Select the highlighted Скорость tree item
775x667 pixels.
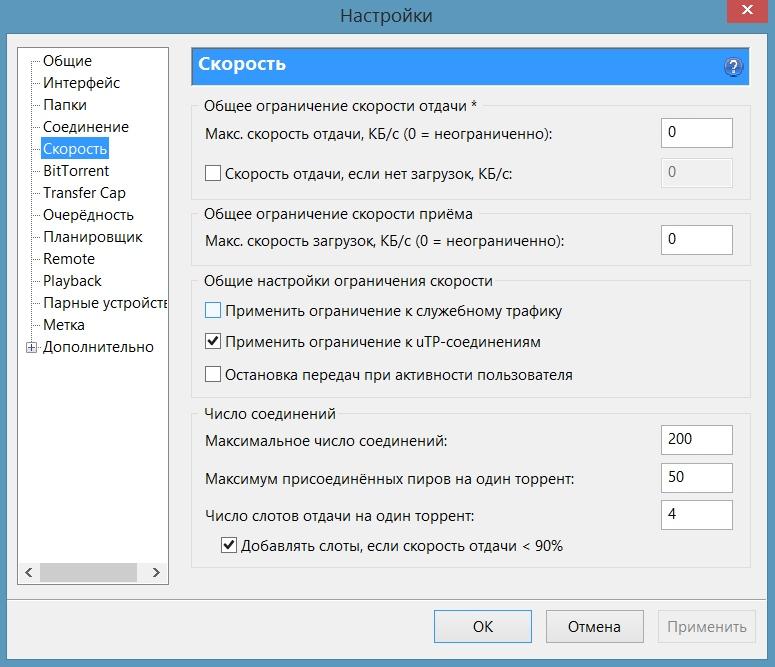click(75, 149)
